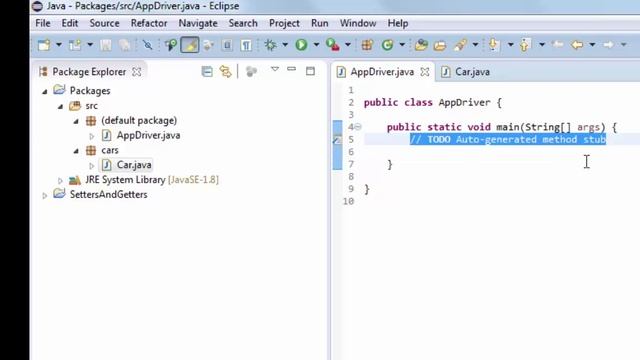The image size is (640, 360).
Task: Close the Package Explorer view
Action: click(x=137, y=72)
